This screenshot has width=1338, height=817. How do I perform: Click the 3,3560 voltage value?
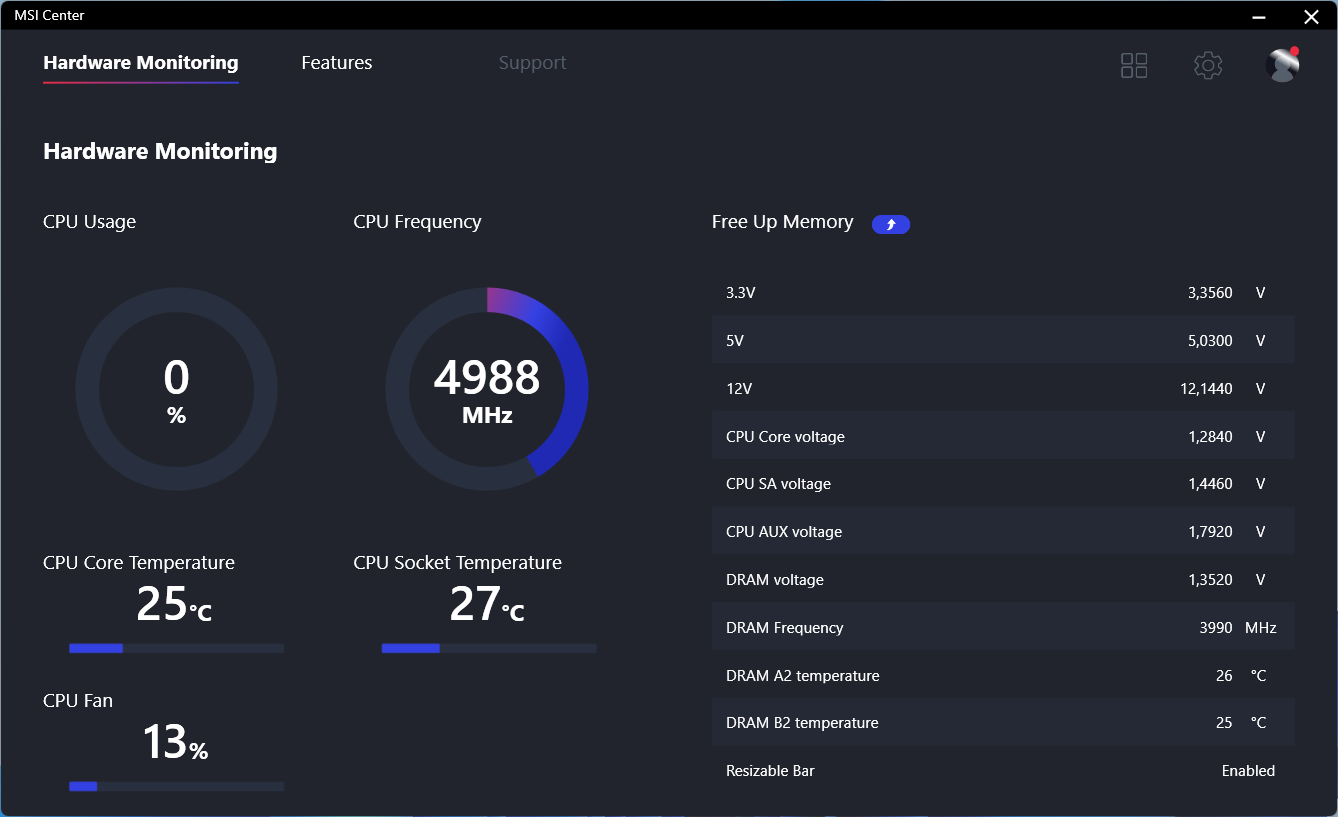click(x=1210, y=293)
